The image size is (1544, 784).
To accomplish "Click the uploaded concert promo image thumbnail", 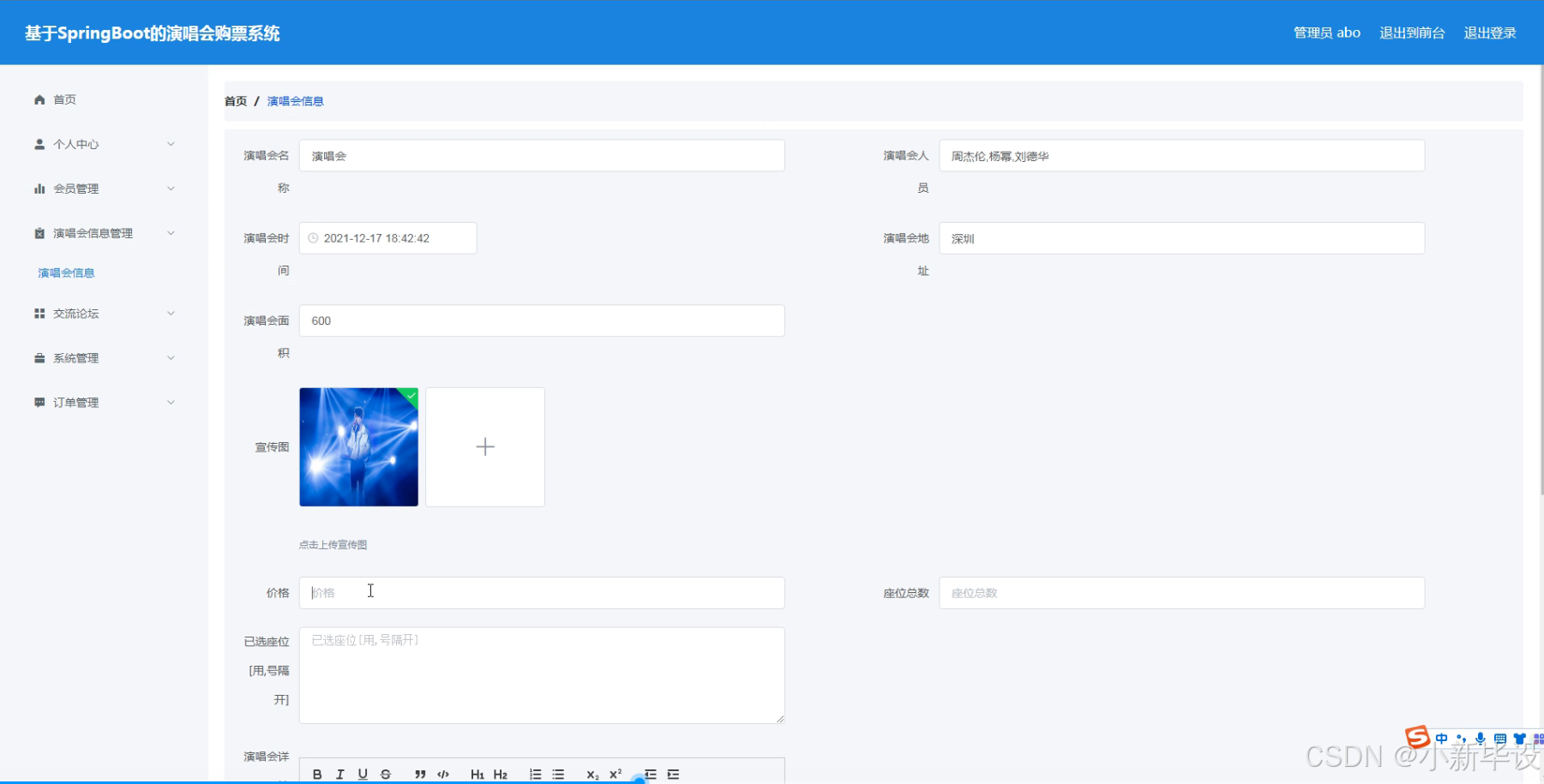I will click(x=358, y=446).
